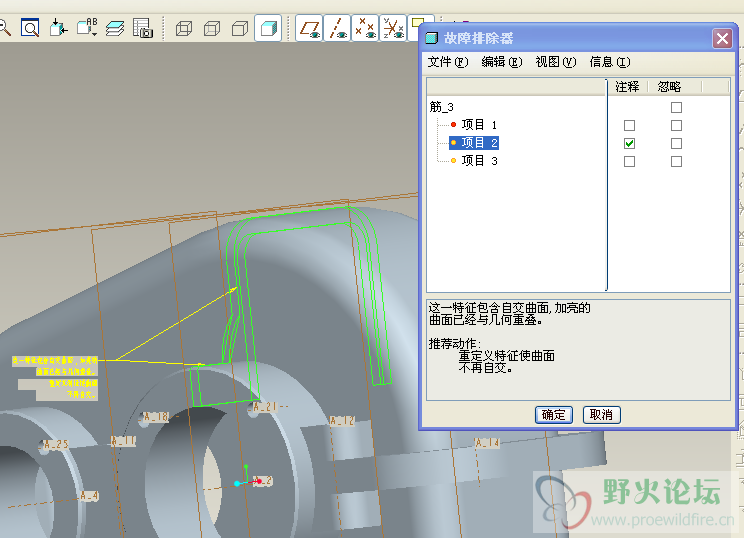Toggle coordinate systems display
744x538 pixels.
[393, 28]
